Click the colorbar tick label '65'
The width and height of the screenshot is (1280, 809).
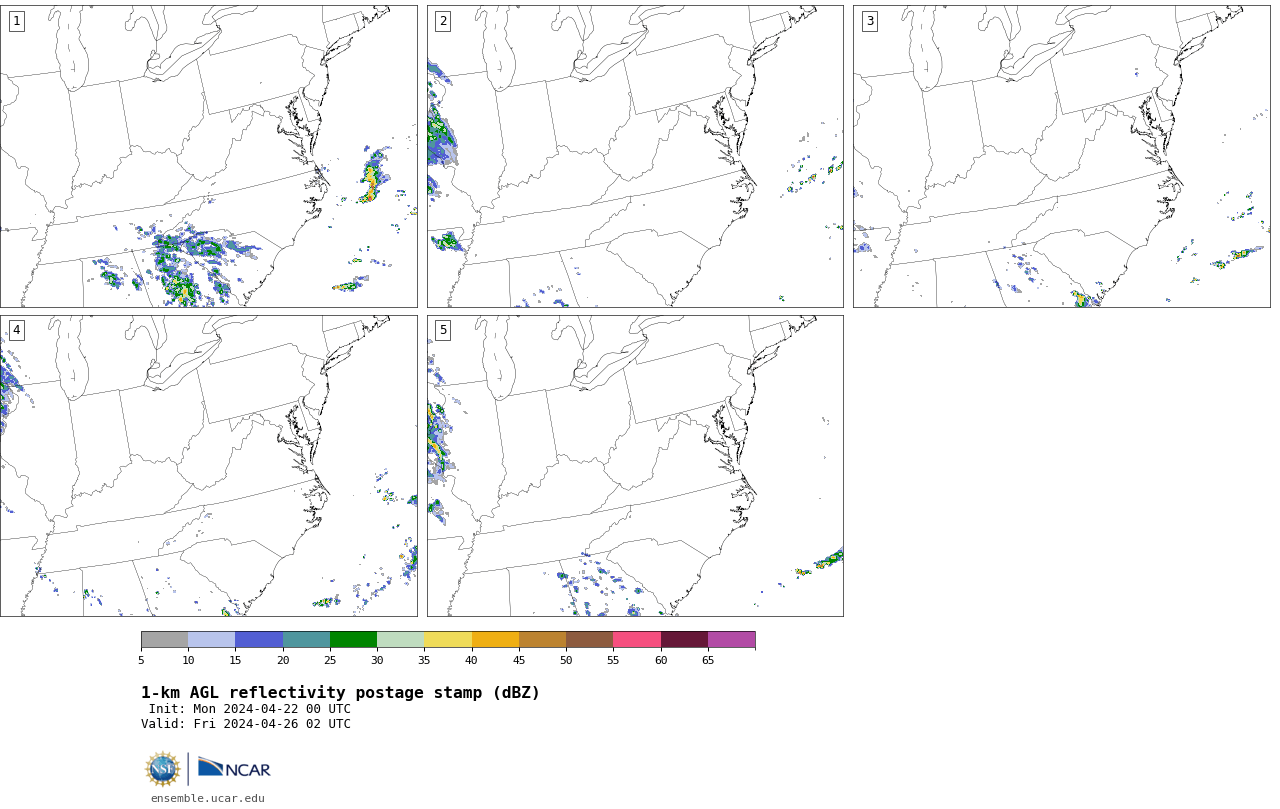point(708,660)
